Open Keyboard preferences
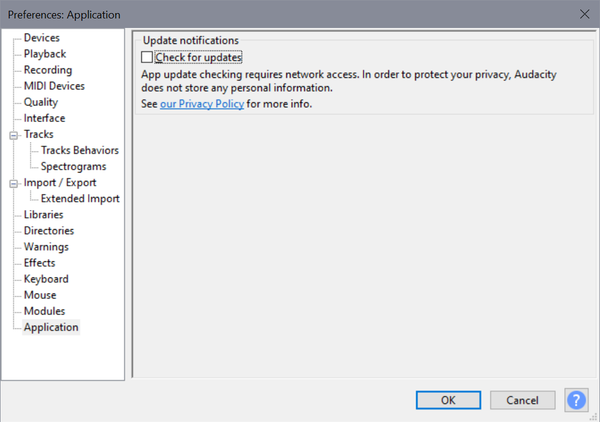The width and height of the screenshot is (600, 422). pos(46,279)
